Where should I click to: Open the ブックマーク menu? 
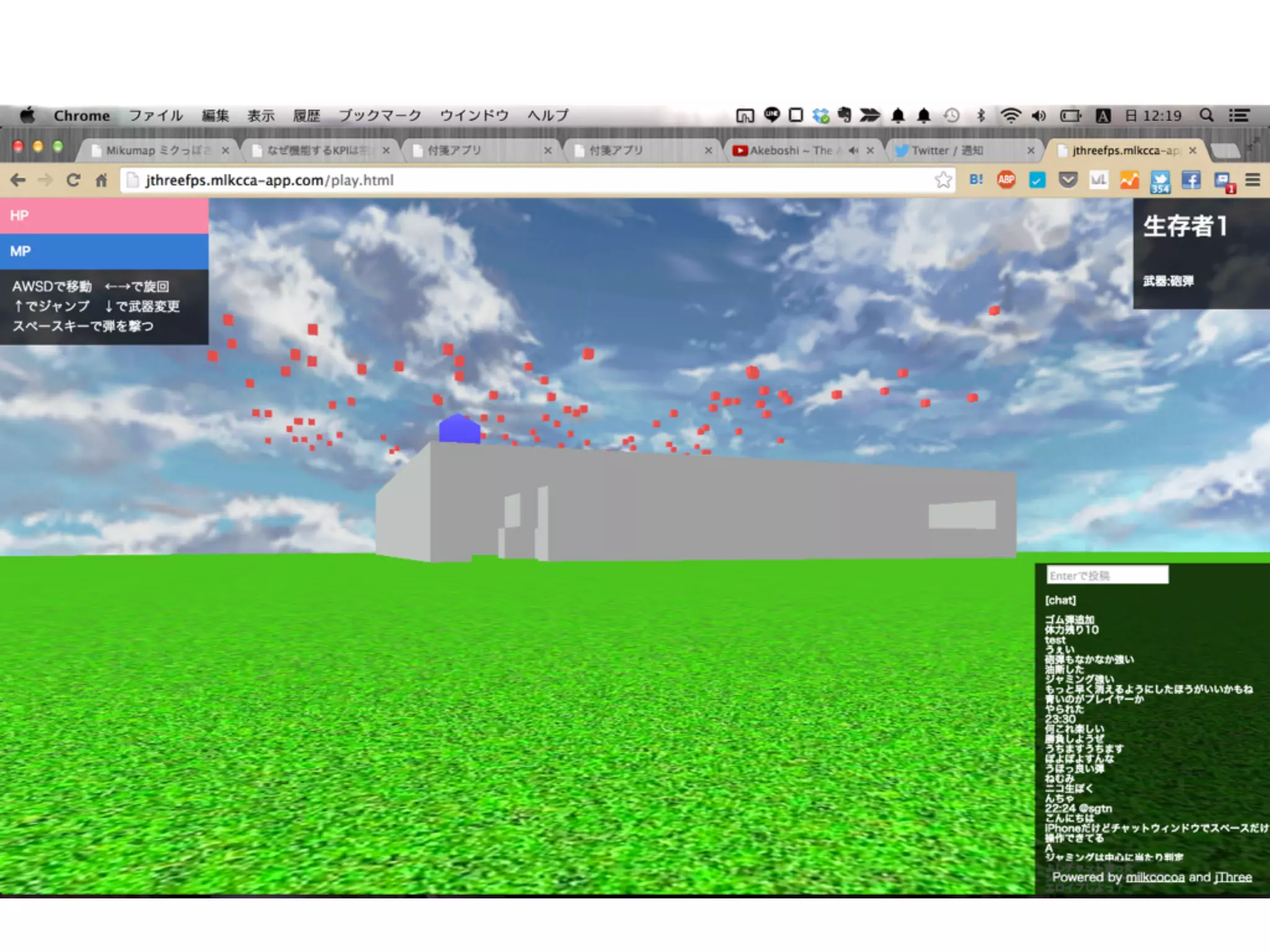pyautogui.click(x=380, y=115)
